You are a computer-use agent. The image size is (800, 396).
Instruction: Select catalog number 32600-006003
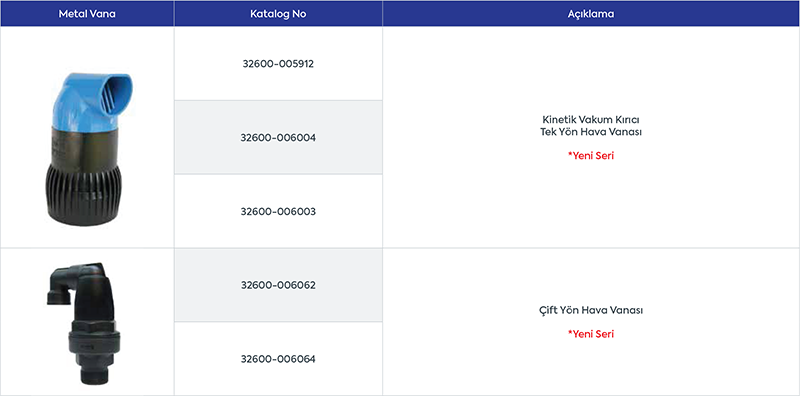coord(278,211)
